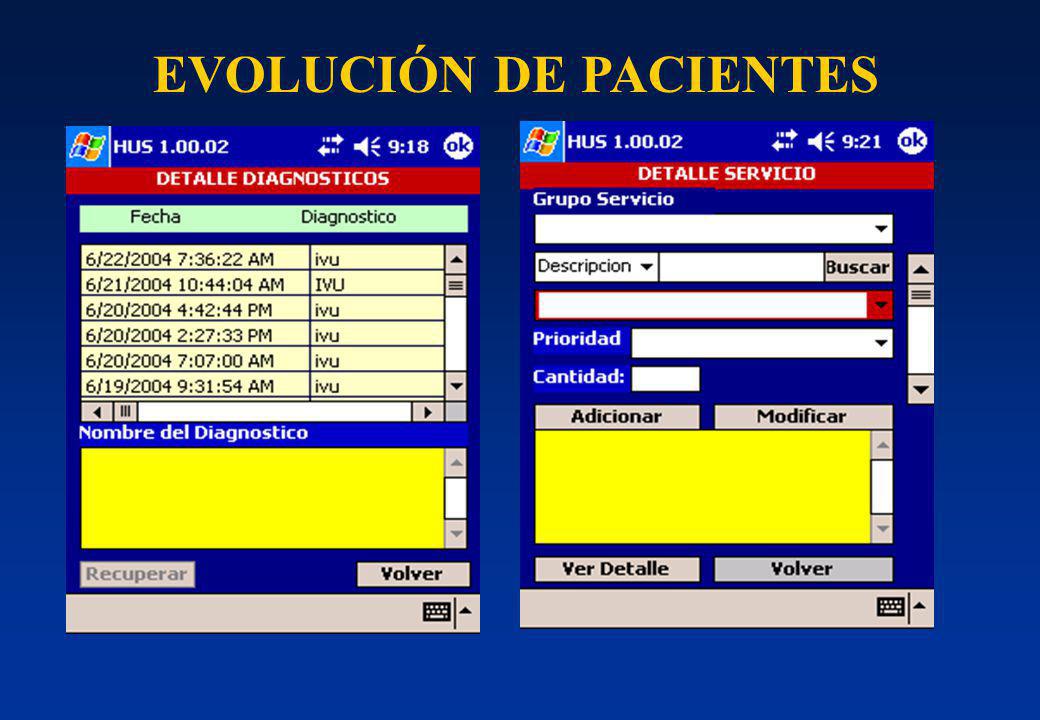Open Start menu in Detalle Servicio window
This screenshot has width=1040, height=720.
(x=542, y=141)
